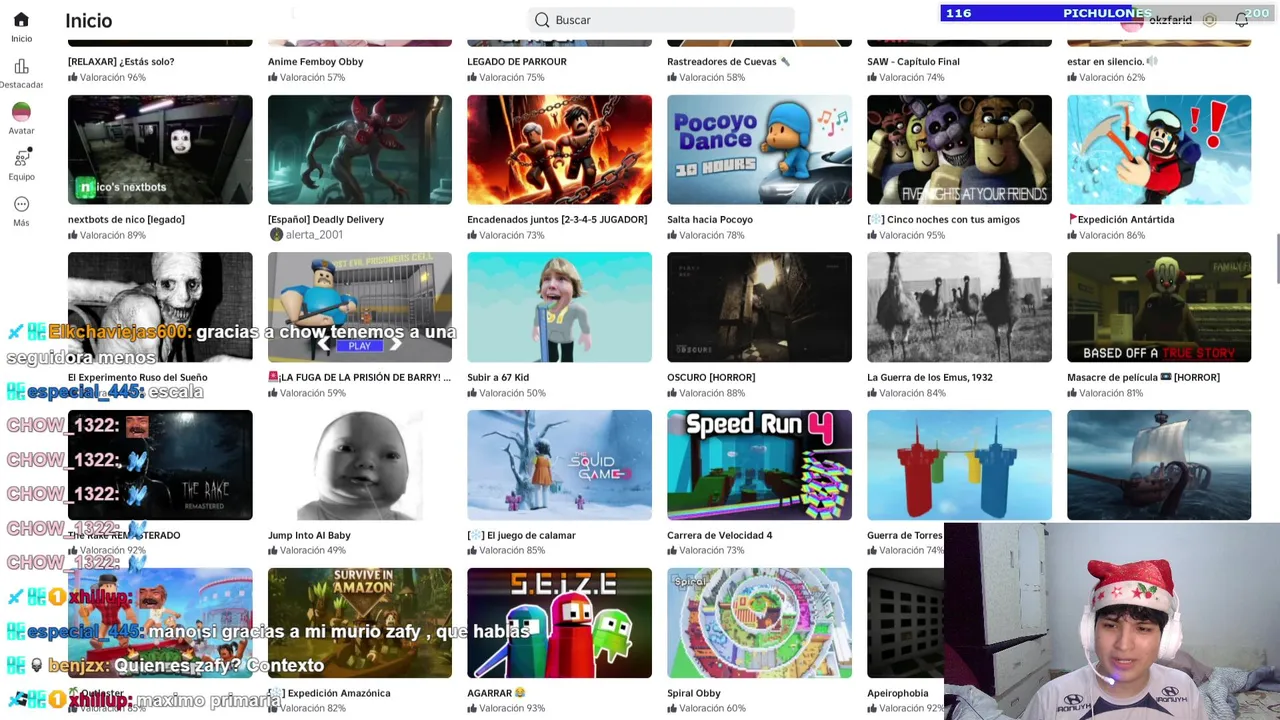Open Encadenados juntos game thumbnail

point(559,150)
